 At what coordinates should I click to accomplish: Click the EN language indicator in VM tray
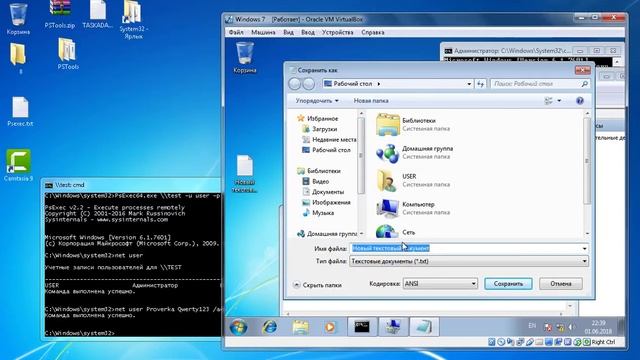coord(532,326)
